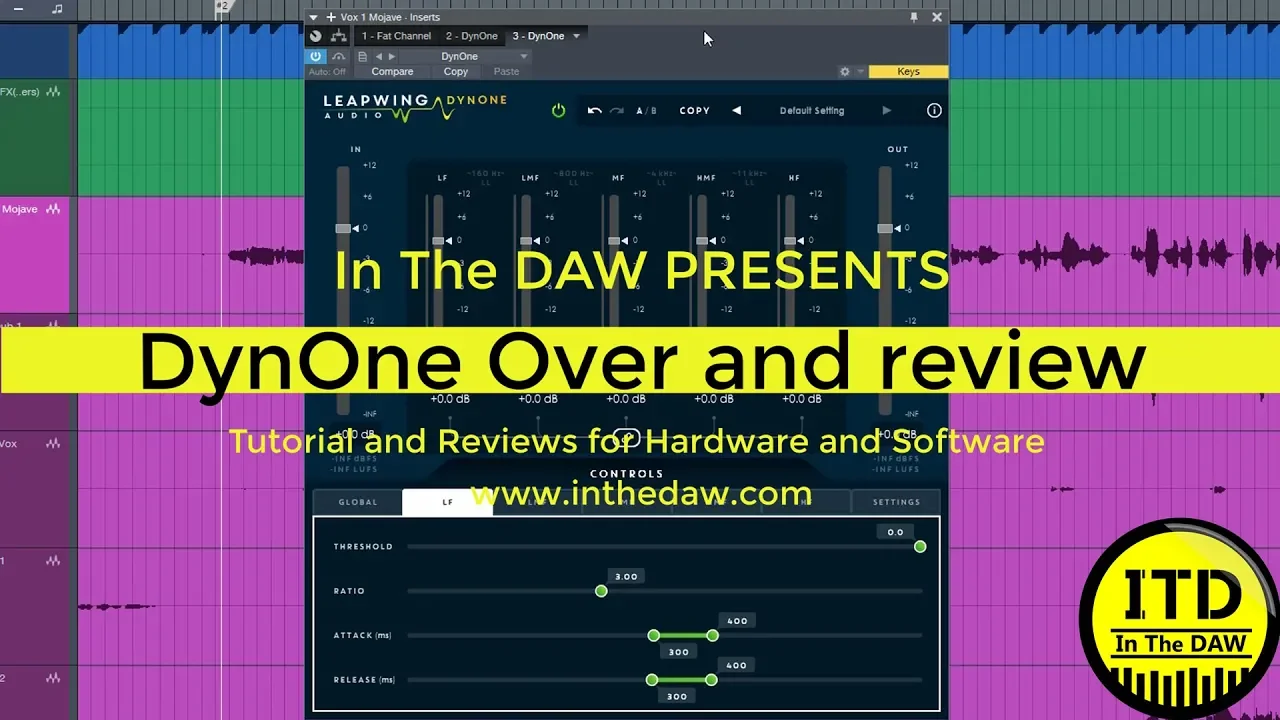Enable the yellow Keys button

908,72
